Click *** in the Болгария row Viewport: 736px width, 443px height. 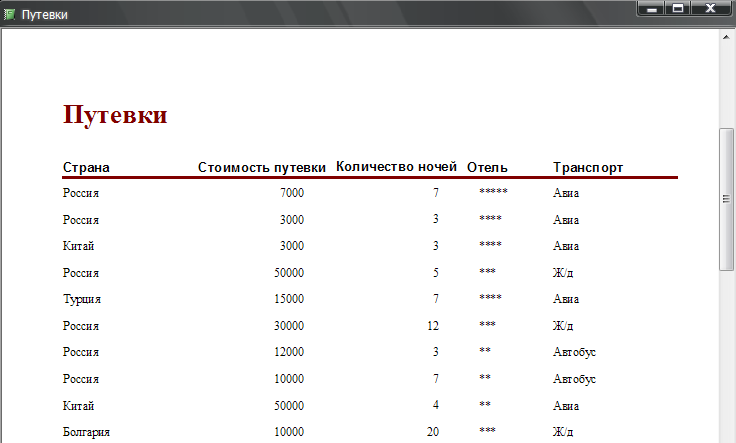tap(488, 430)
